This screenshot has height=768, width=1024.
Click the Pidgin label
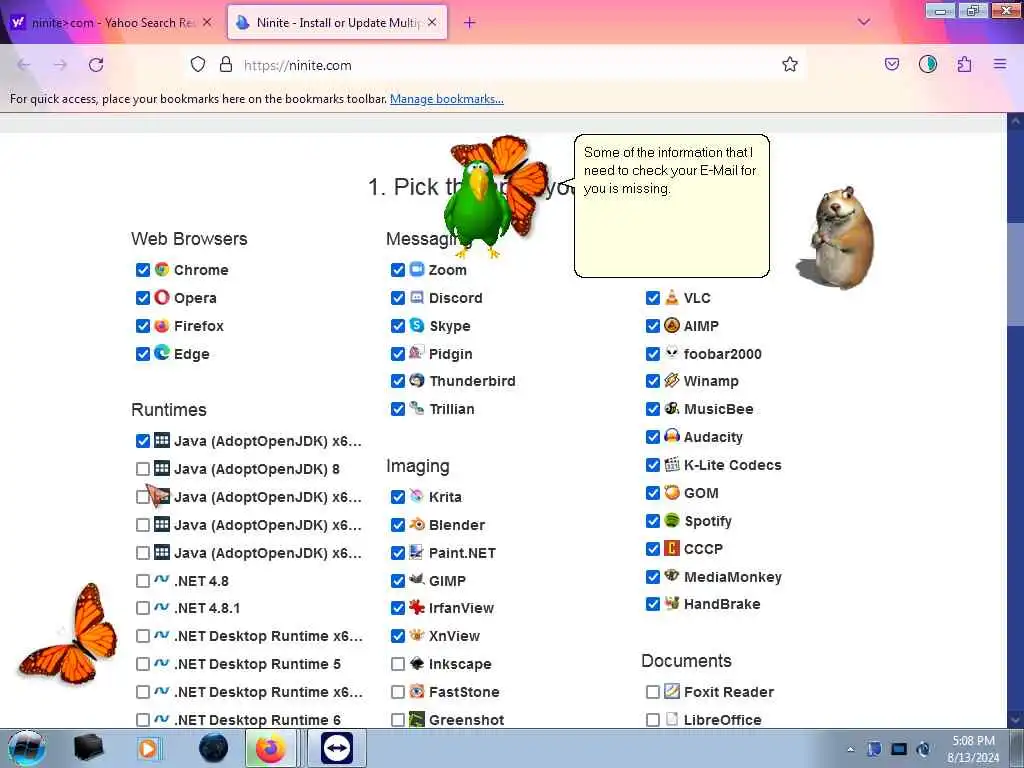click(451, 354)
